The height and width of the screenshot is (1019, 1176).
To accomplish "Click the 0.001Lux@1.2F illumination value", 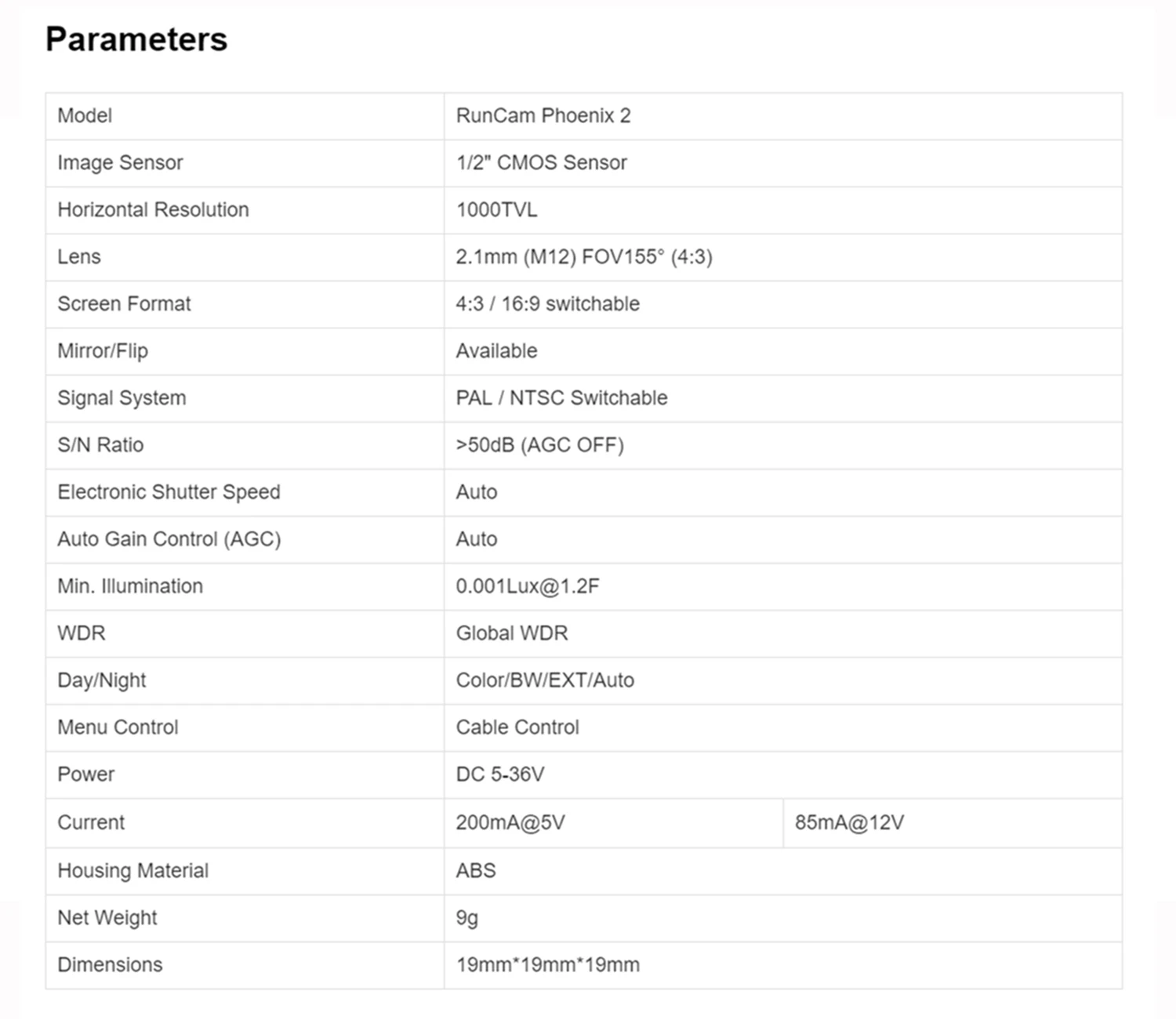I will (528, 586).
